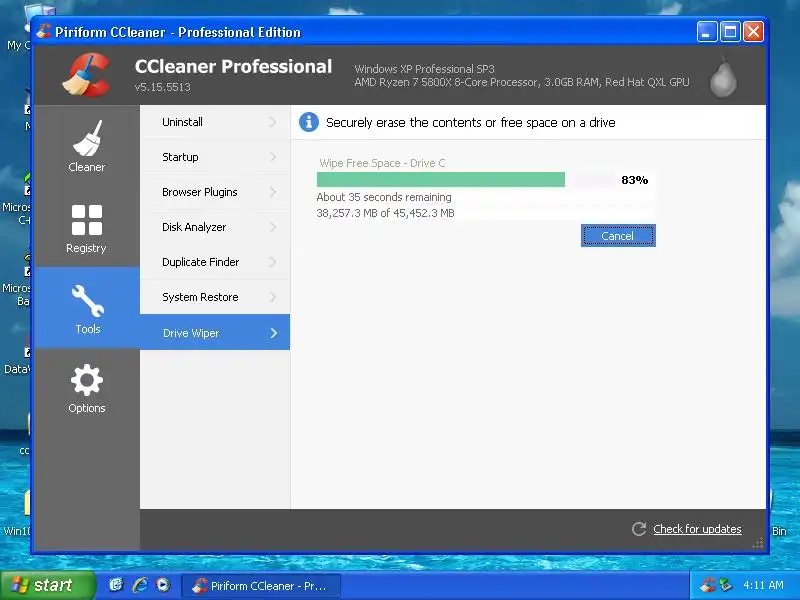Click the About 35 seconds remaining text
This screenshot has width=800, height=600.
(384, 197)
